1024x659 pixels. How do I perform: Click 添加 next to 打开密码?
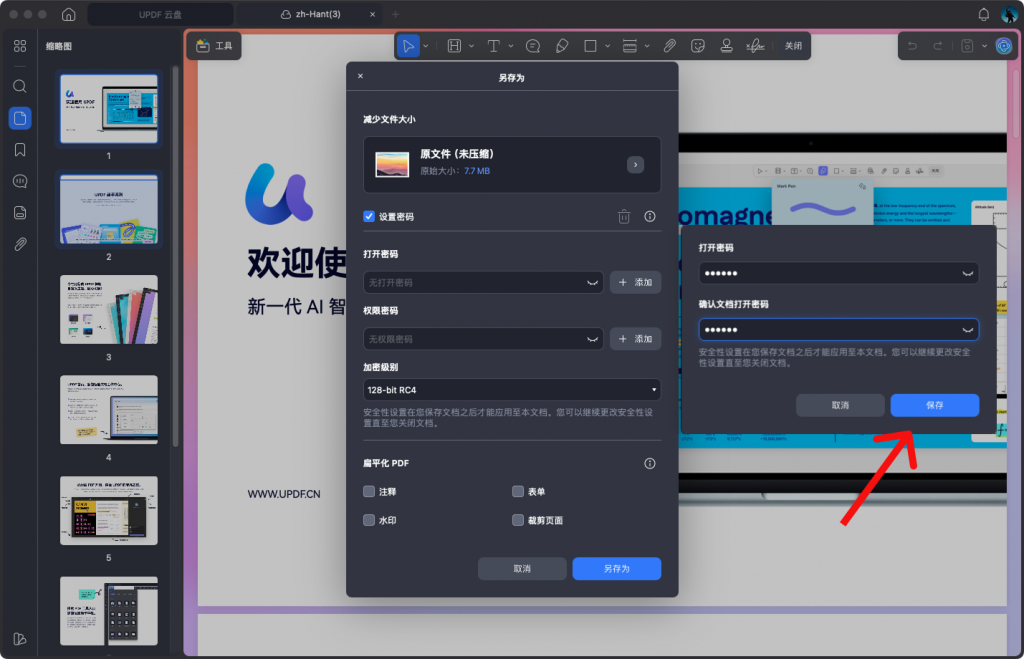(x=635, y=282)
